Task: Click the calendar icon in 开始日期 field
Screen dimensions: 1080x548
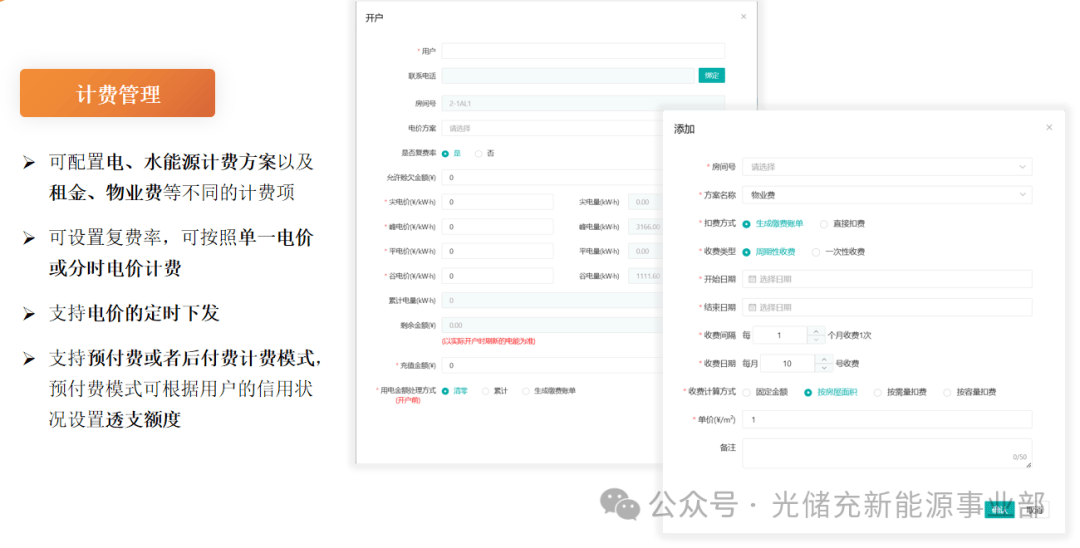Action: click(x=752, y=280)
